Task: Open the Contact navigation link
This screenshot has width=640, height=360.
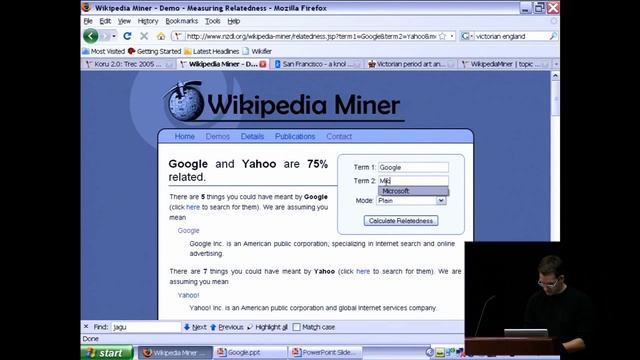Action: click(339, 136)
